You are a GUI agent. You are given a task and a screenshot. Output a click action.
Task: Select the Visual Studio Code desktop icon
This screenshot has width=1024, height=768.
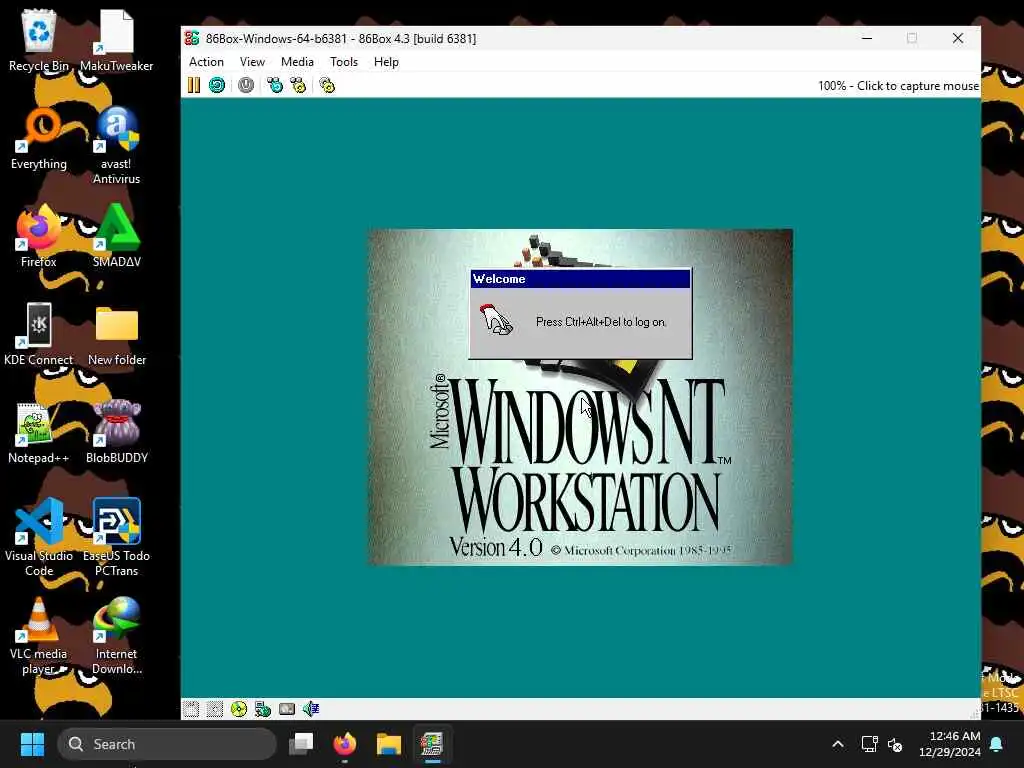point(39,537)
